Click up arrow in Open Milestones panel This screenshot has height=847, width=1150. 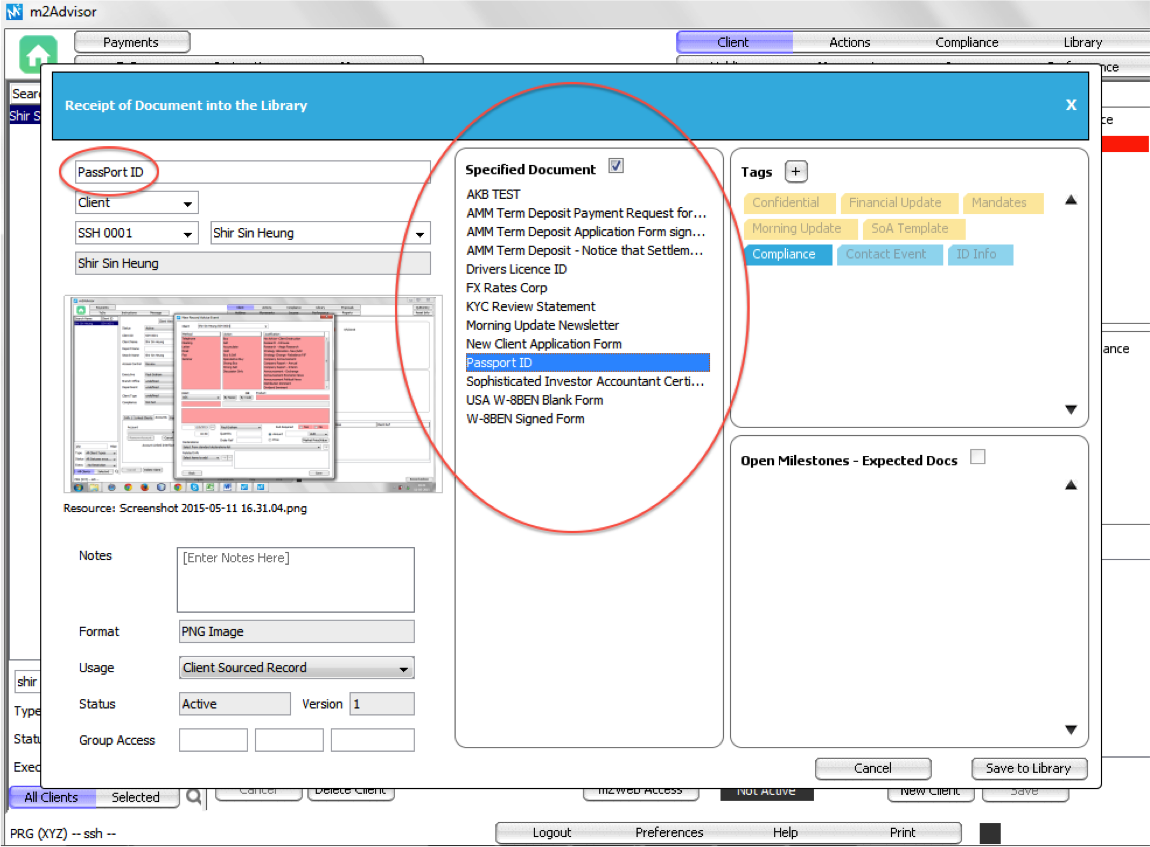point(1071,485)
